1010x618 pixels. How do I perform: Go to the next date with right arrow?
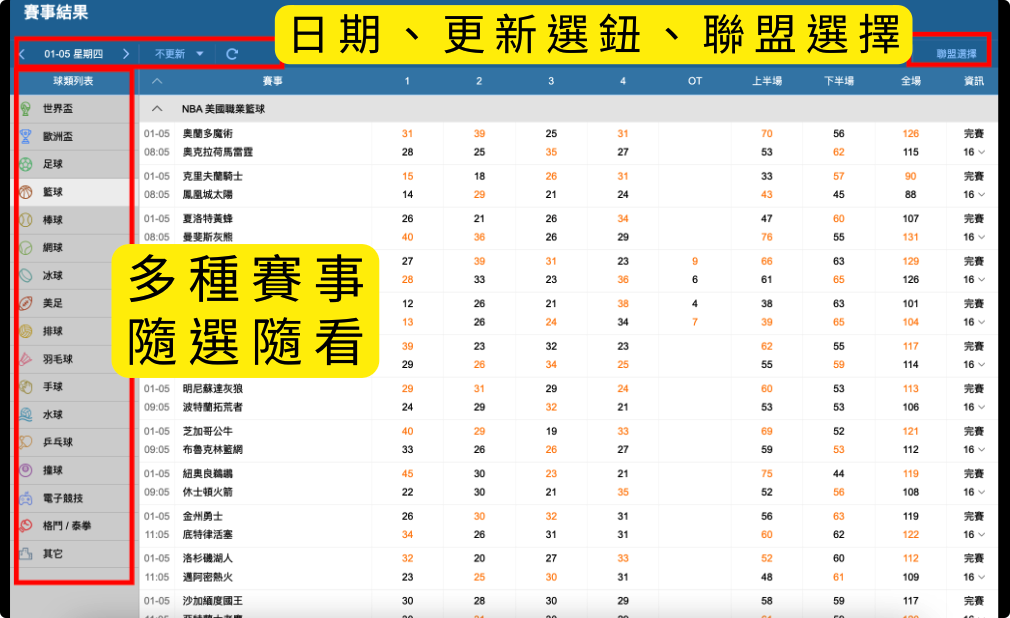tap(126, 54)
